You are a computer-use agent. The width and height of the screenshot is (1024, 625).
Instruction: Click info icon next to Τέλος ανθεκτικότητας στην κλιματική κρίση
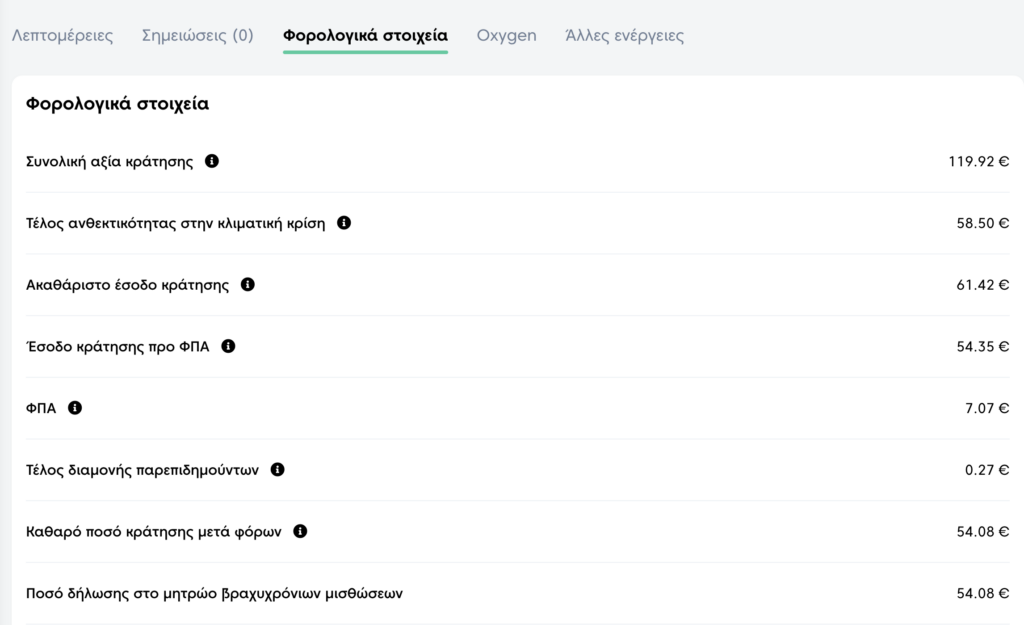[x=344, y=223]
